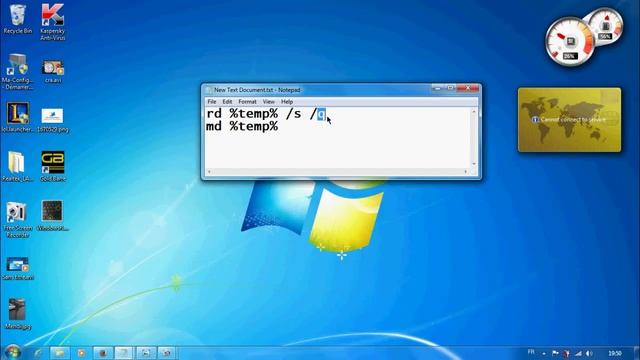
Task: Click the world map gadget 'Cannot connect to service'
Action: tap(569, 120)
